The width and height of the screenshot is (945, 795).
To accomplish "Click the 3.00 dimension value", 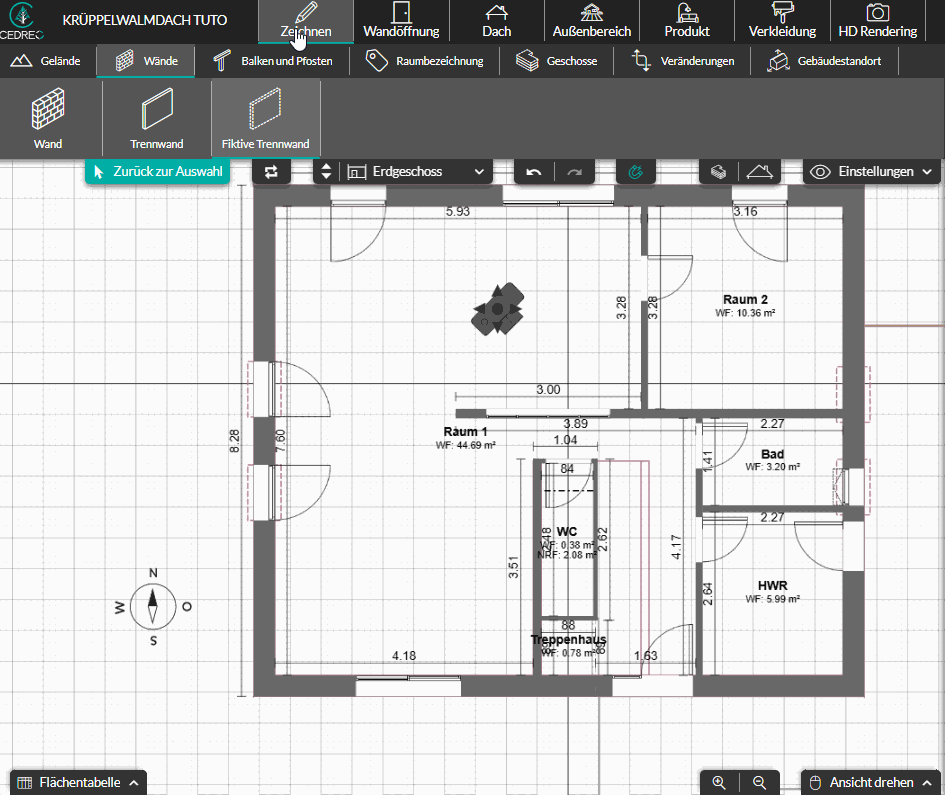I will tap(548, 390).
